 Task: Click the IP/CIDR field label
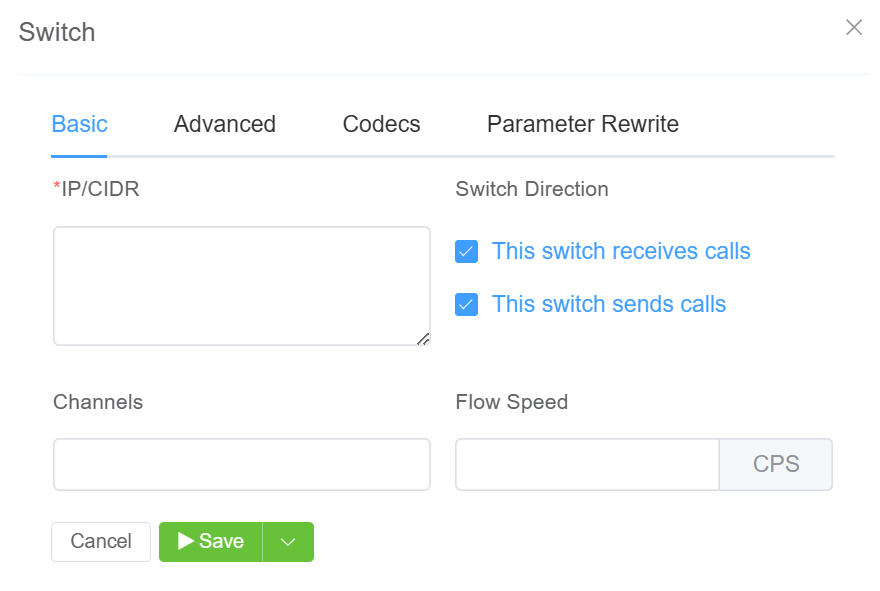pos(99,189)
